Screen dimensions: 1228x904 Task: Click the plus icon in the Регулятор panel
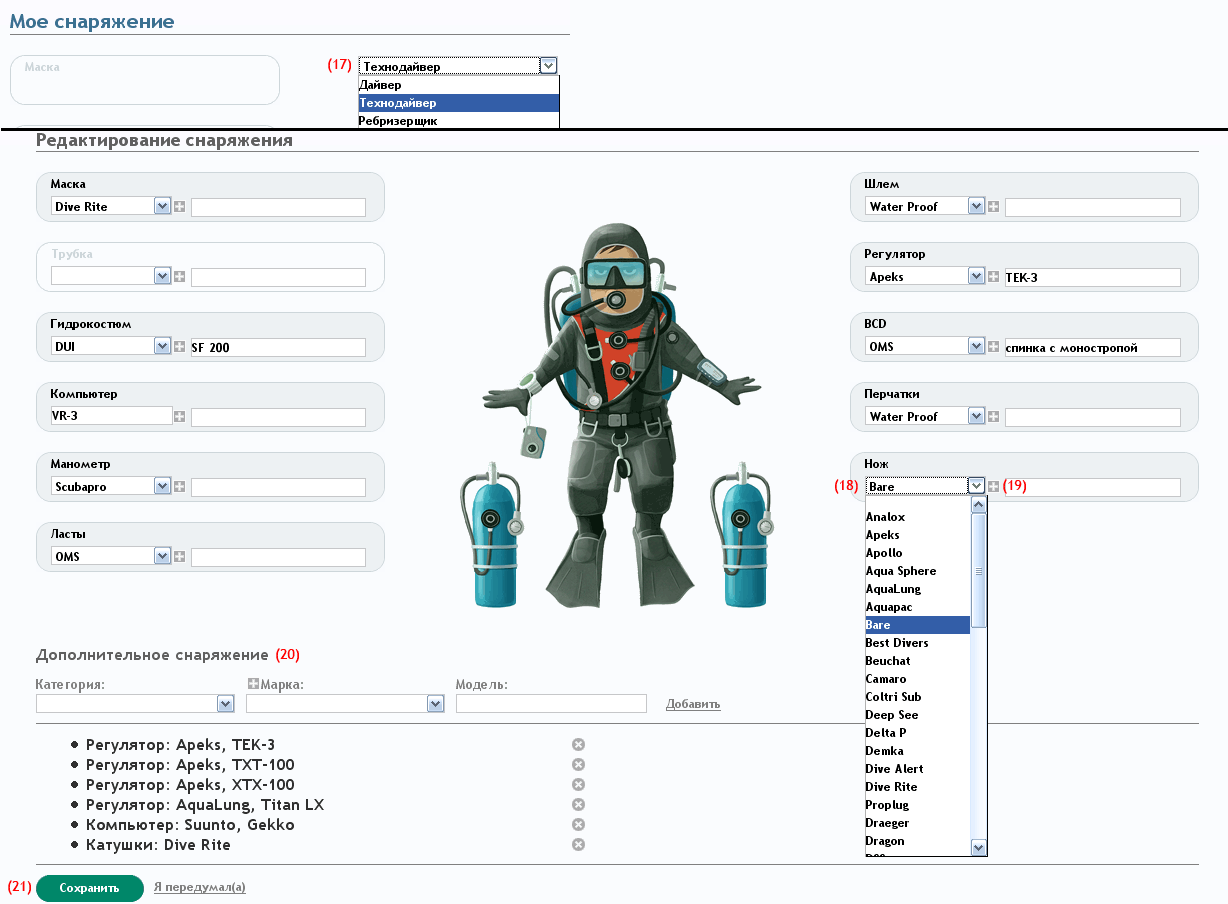click(x=994, y=277)
